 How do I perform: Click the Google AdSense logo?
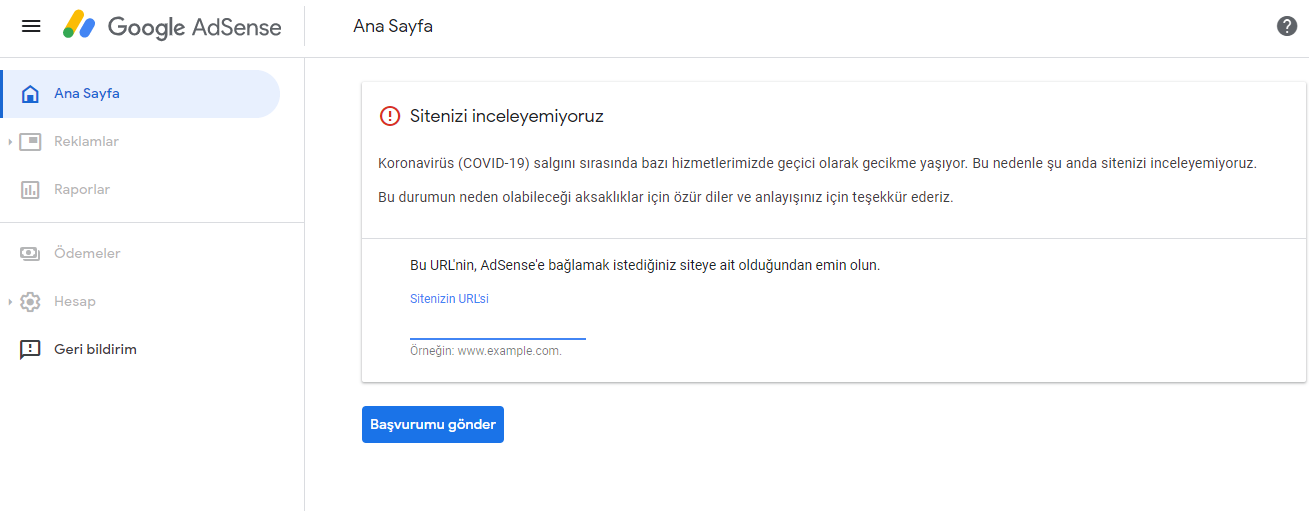coord(172,26)
